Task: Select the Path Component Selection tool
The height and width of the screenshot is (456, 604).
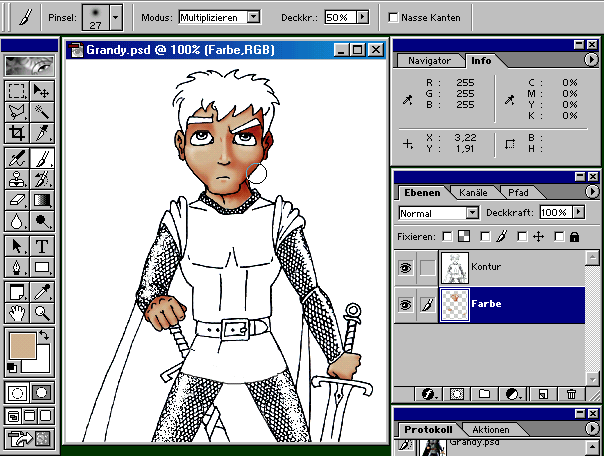Action: [x=17, y=246]
